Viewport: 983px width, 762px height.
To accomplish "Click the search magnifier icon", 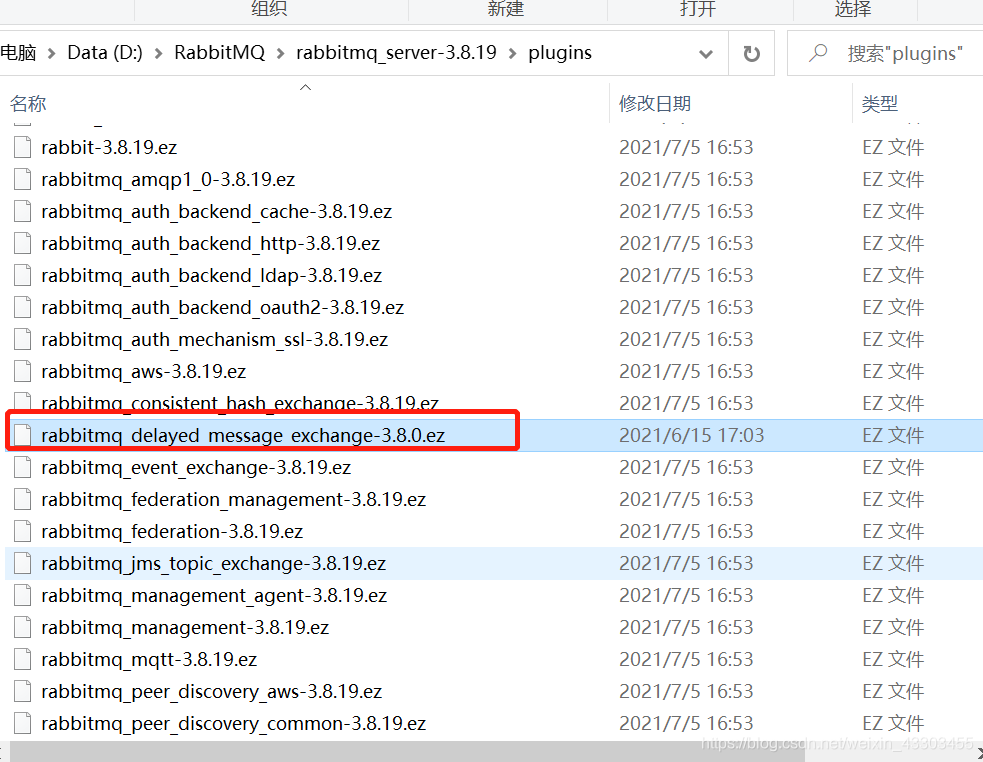I will coord(817,53).
